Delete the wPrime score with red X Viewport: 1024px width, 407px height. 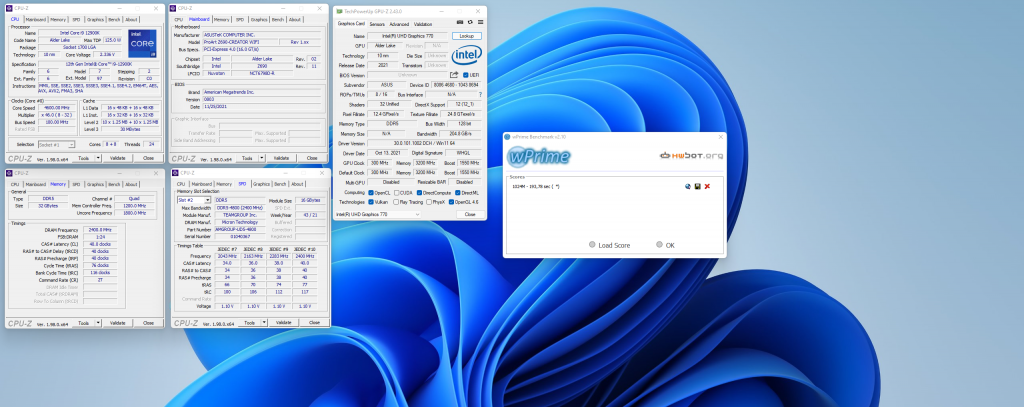(x=707, y=186)
